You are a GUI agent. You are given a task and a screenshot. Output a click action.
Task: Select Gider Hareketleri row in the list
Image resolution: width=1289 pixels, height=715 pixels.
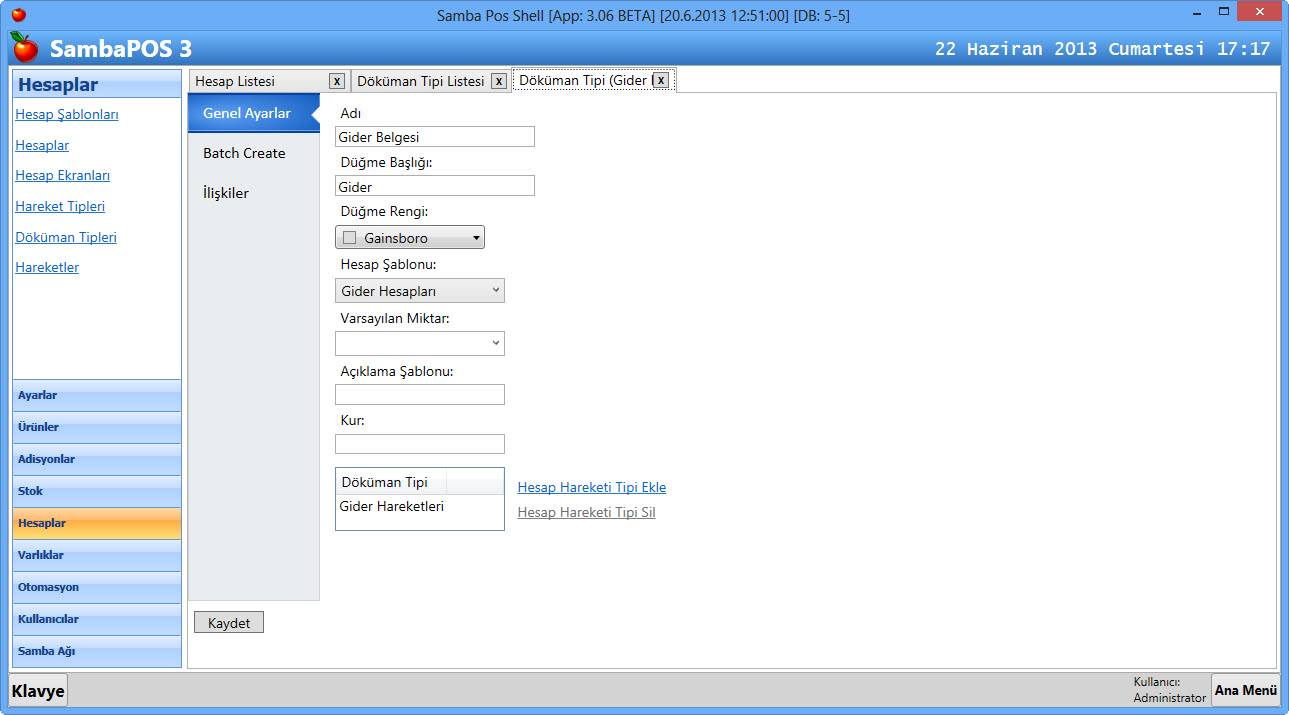click(x=392, y=507)
